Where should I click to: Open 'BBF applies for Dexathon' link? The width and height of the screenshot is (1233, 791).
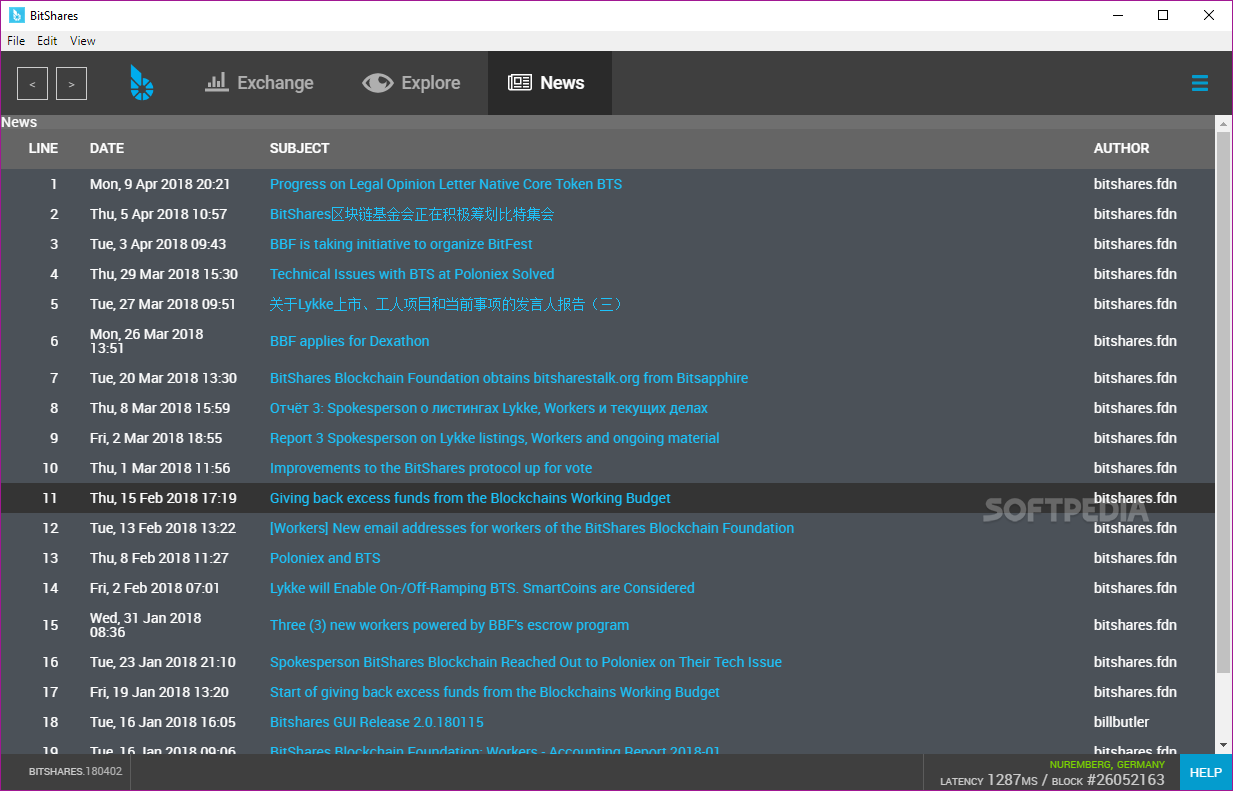coord(349,341)
